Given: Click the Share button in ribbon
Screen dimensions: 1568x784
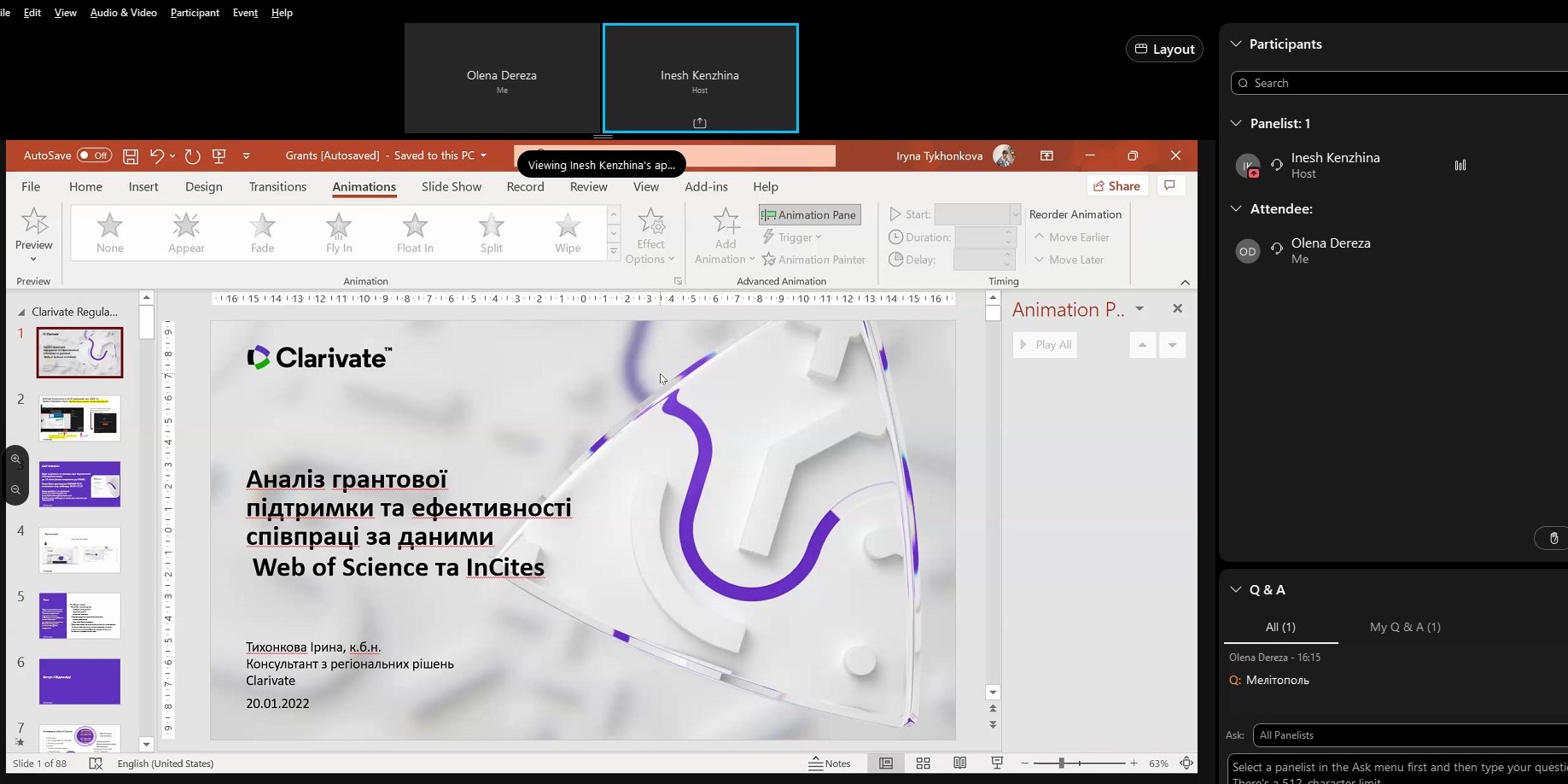Looking at the screenshot, I should (x=1116, y=186).
